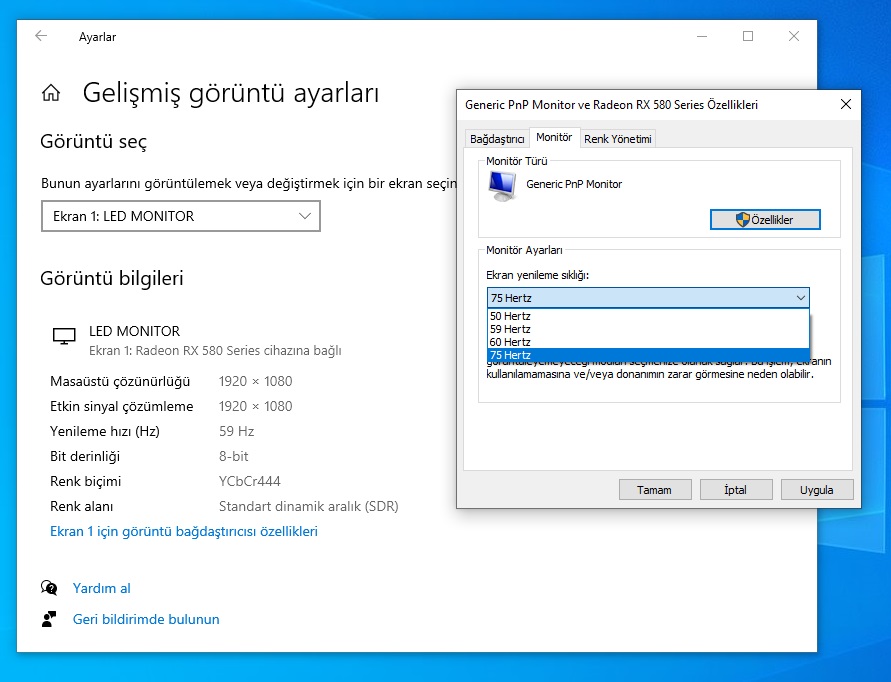Select the Monitör tab

click(x=554, y=138)
